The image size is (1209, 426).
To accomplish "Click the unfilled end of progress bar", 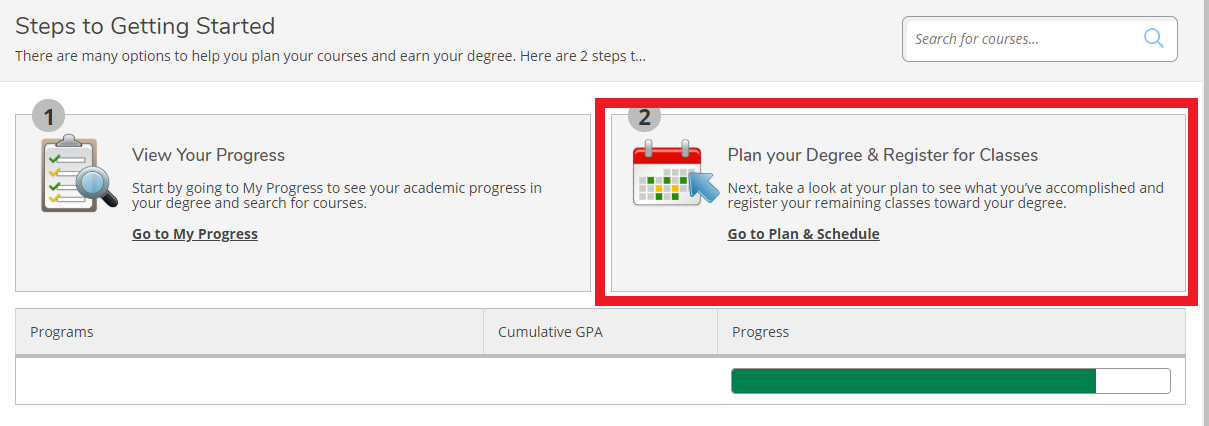I will [x=1133, y=381].
